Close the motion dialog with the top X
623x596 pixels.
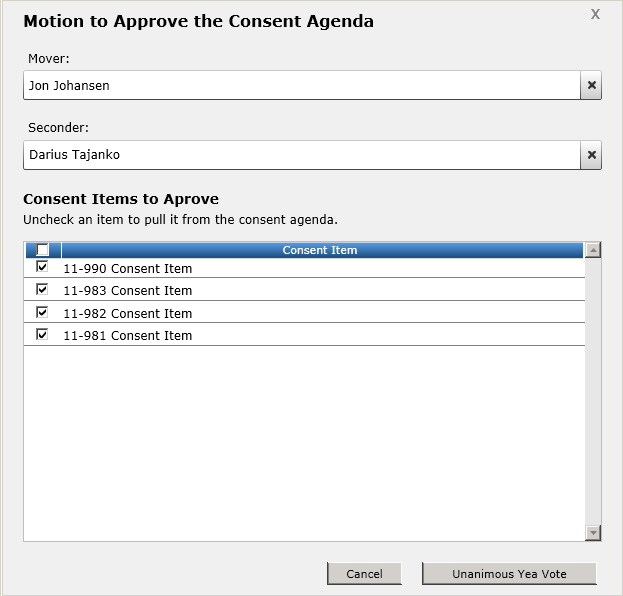[595, 14]
